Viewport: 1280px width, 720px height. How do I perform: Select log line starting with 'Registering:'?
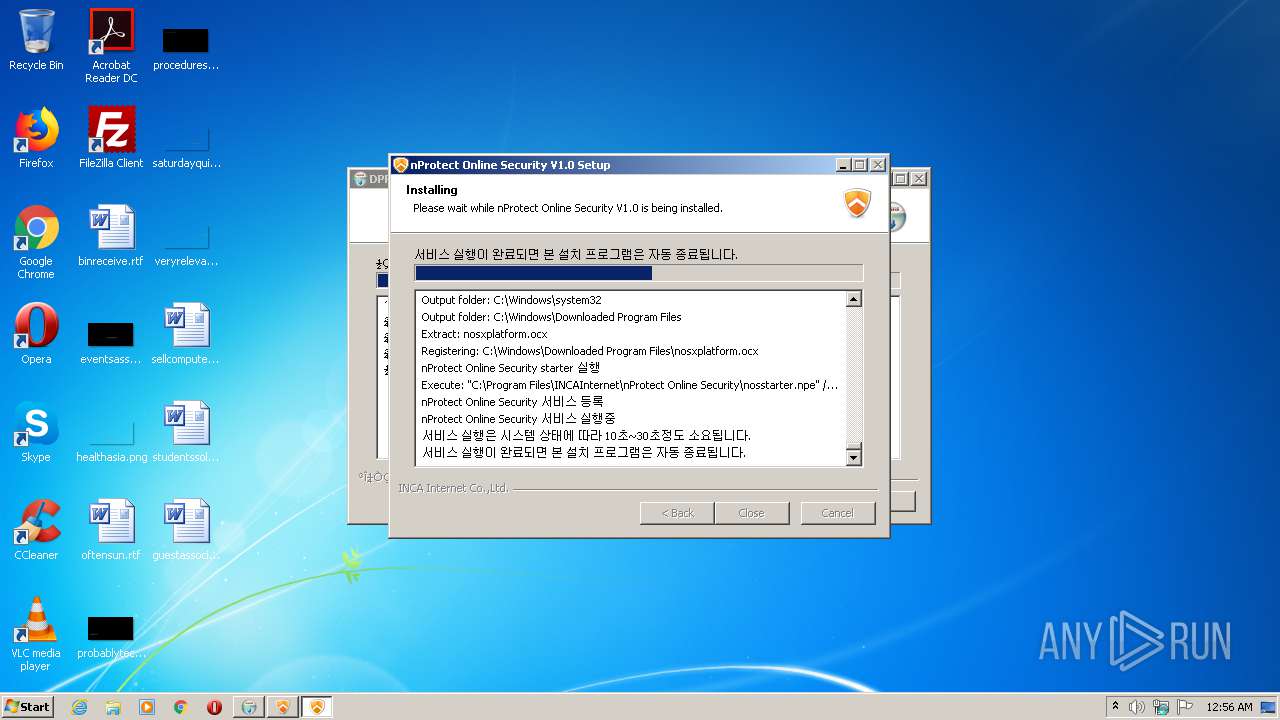pyautogui.click(x=589, y=351)
